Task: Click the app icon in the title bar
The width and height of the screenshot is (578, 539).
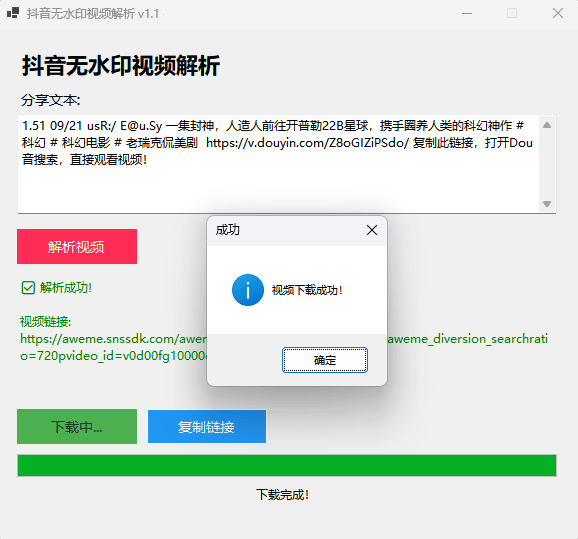Action: pyautogui.click(x=13, y=13)
